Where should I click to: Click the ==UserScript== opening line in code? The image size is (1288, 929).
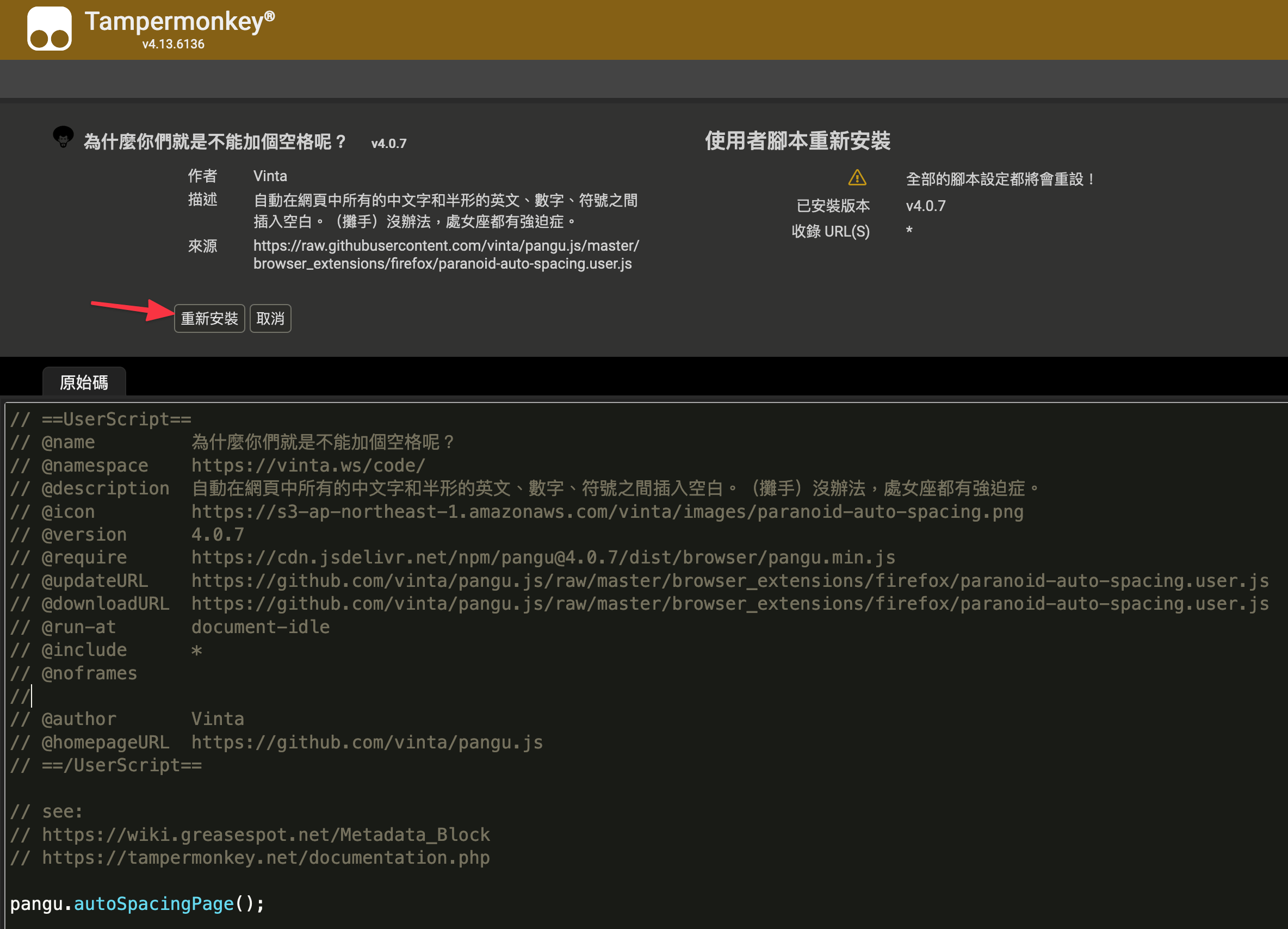101,419
